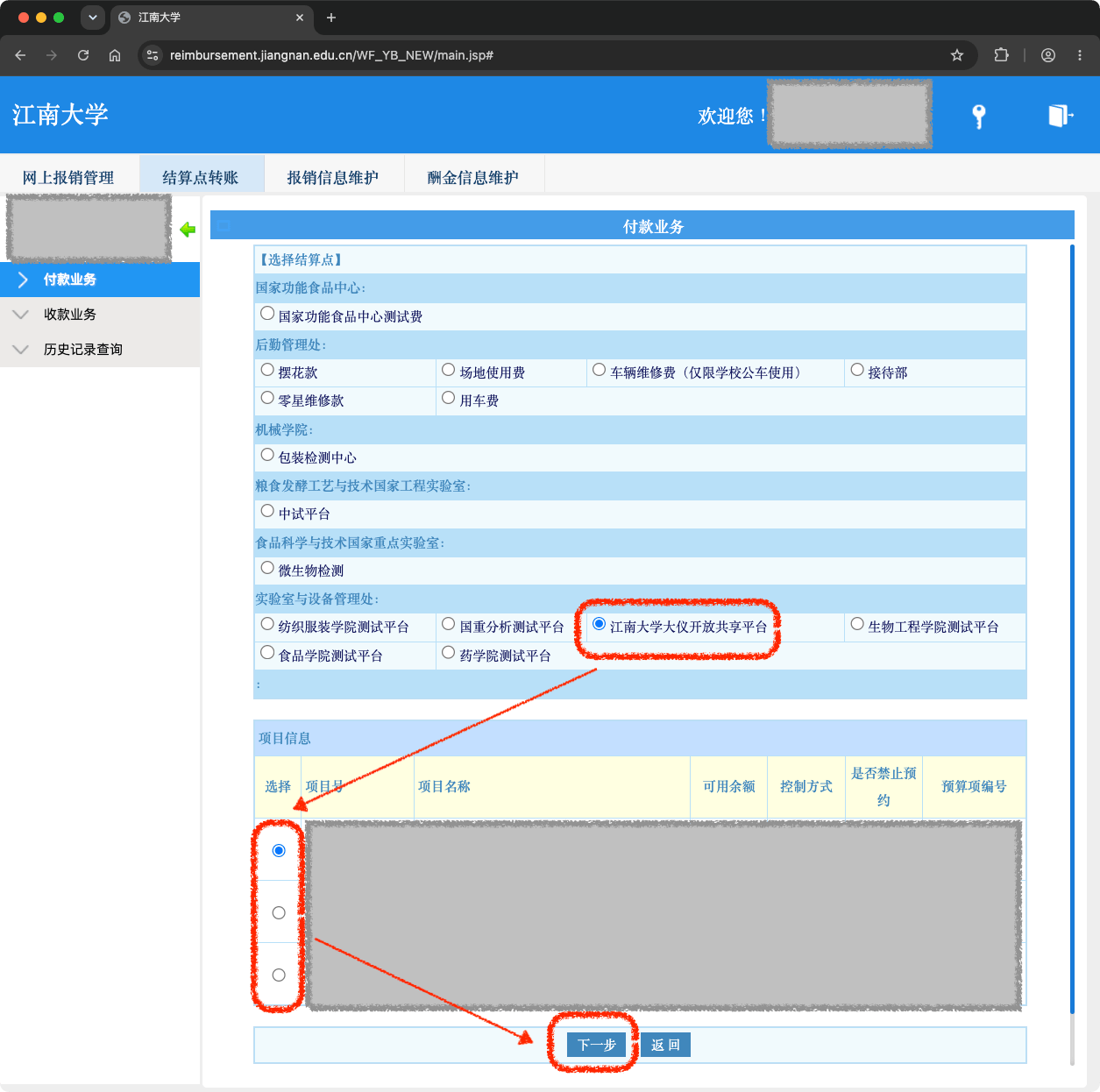Viewport: 1100px width, 1092px height.
Task: Select 摆花款 radio option
Action: click(267, 370)
